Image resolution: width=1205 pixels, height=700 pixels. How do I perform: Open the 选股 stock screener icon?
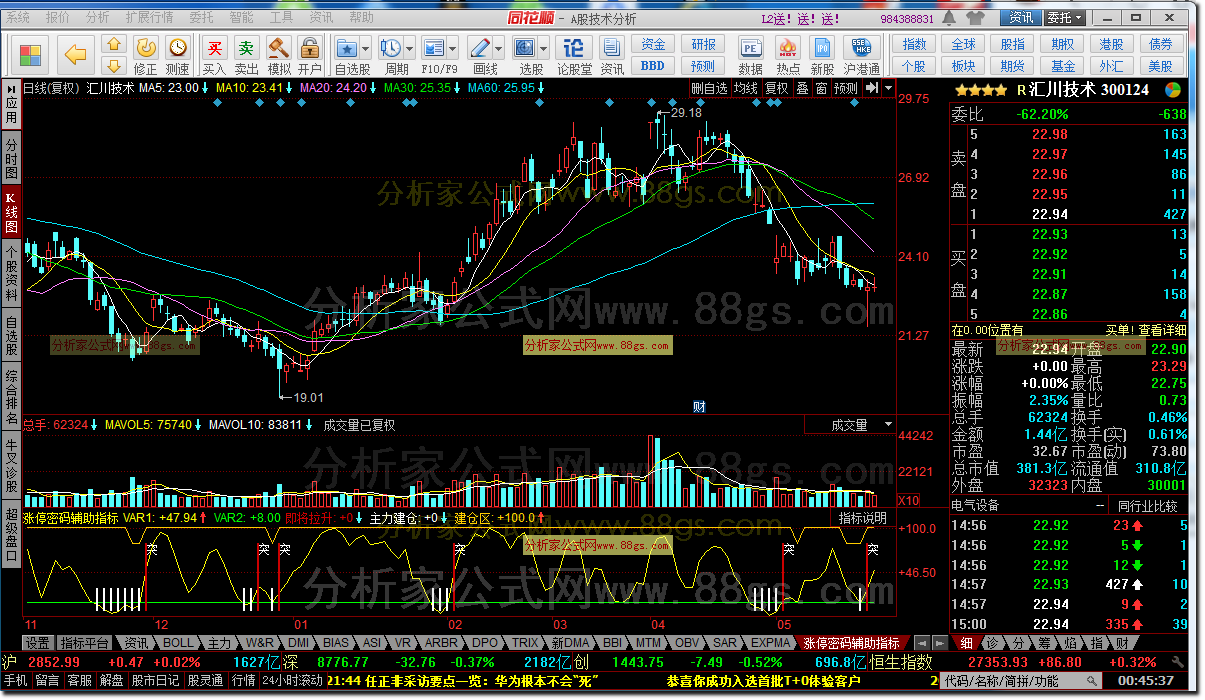pyautogui.click(x=526, y=47)
